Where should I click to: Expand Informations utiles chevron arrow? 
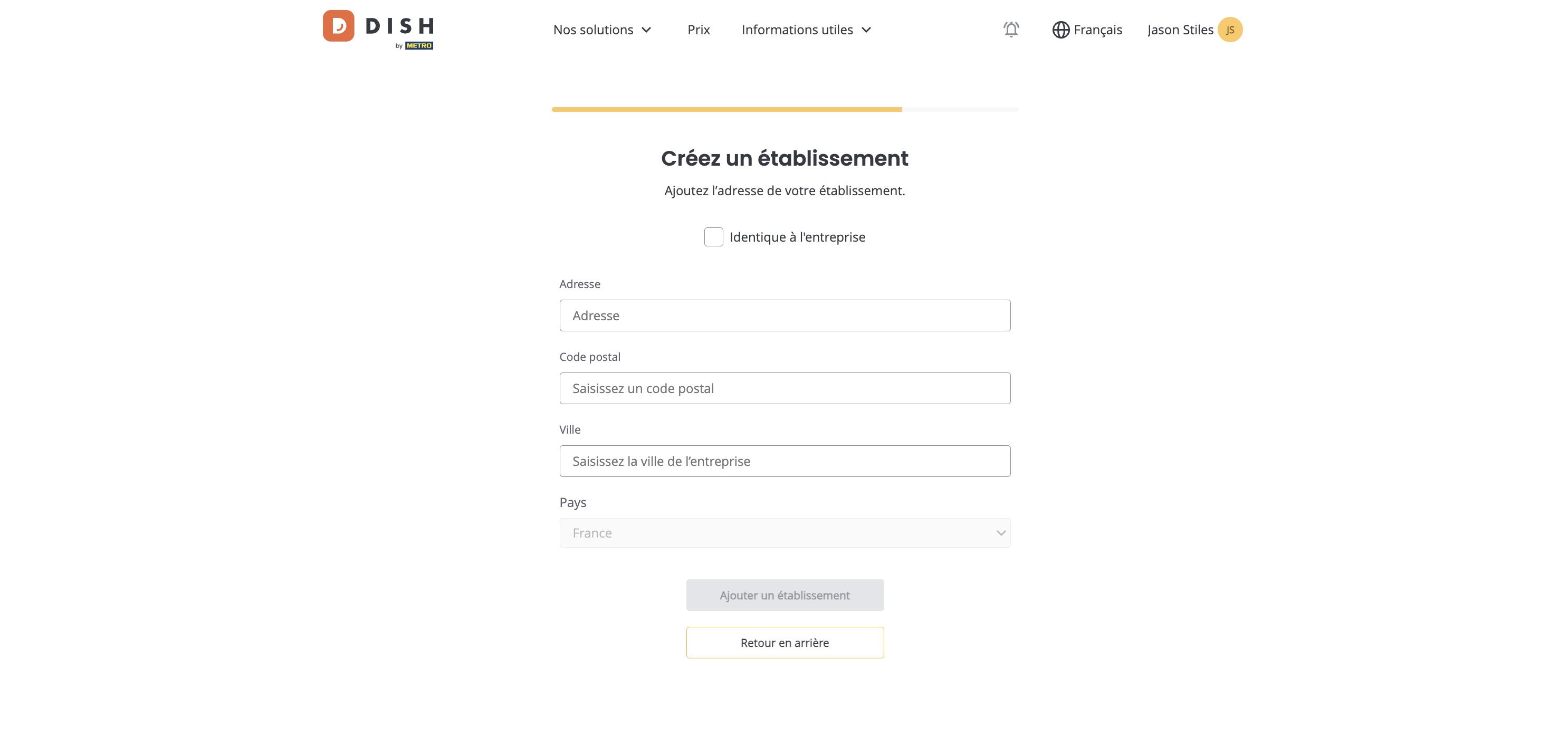[866, 30]
